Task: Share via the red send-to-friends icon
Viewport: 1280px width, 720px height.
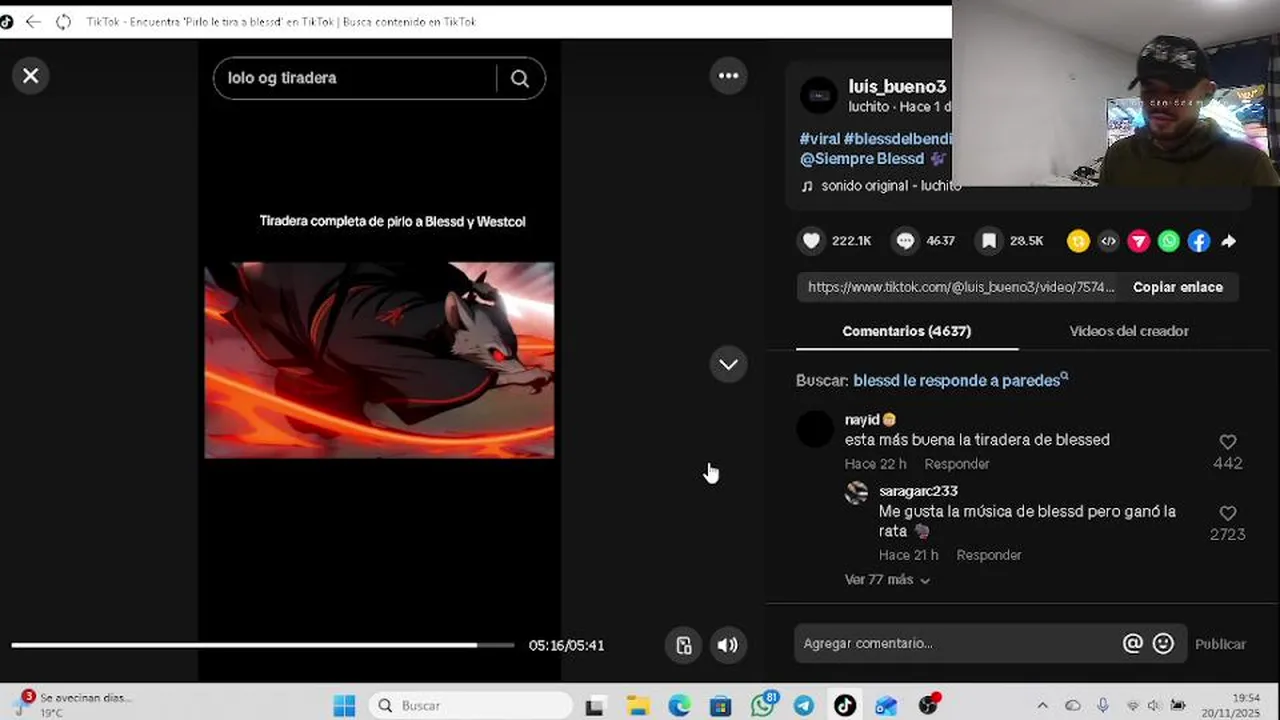Action: pos(1139,241)
